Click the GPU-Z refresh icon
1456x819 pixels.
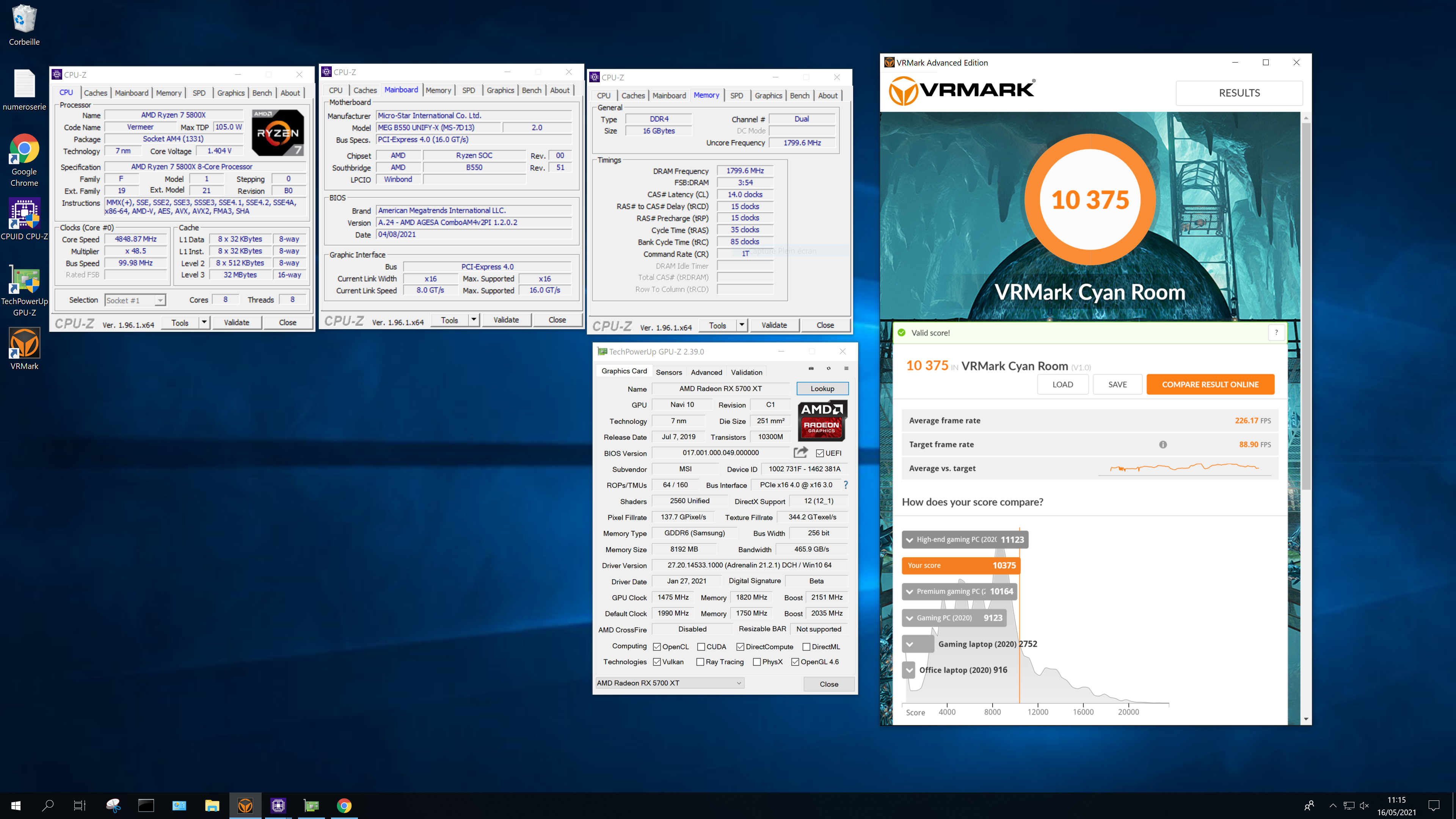click(x=828, y=369)
